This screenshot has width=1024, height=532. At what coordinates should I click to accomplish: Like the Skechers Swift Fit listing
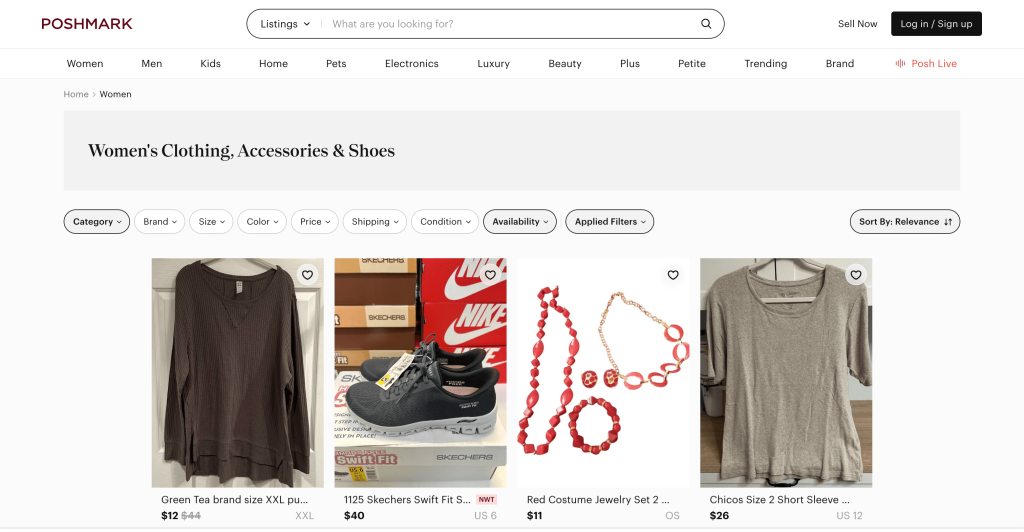tap(490, 275)
